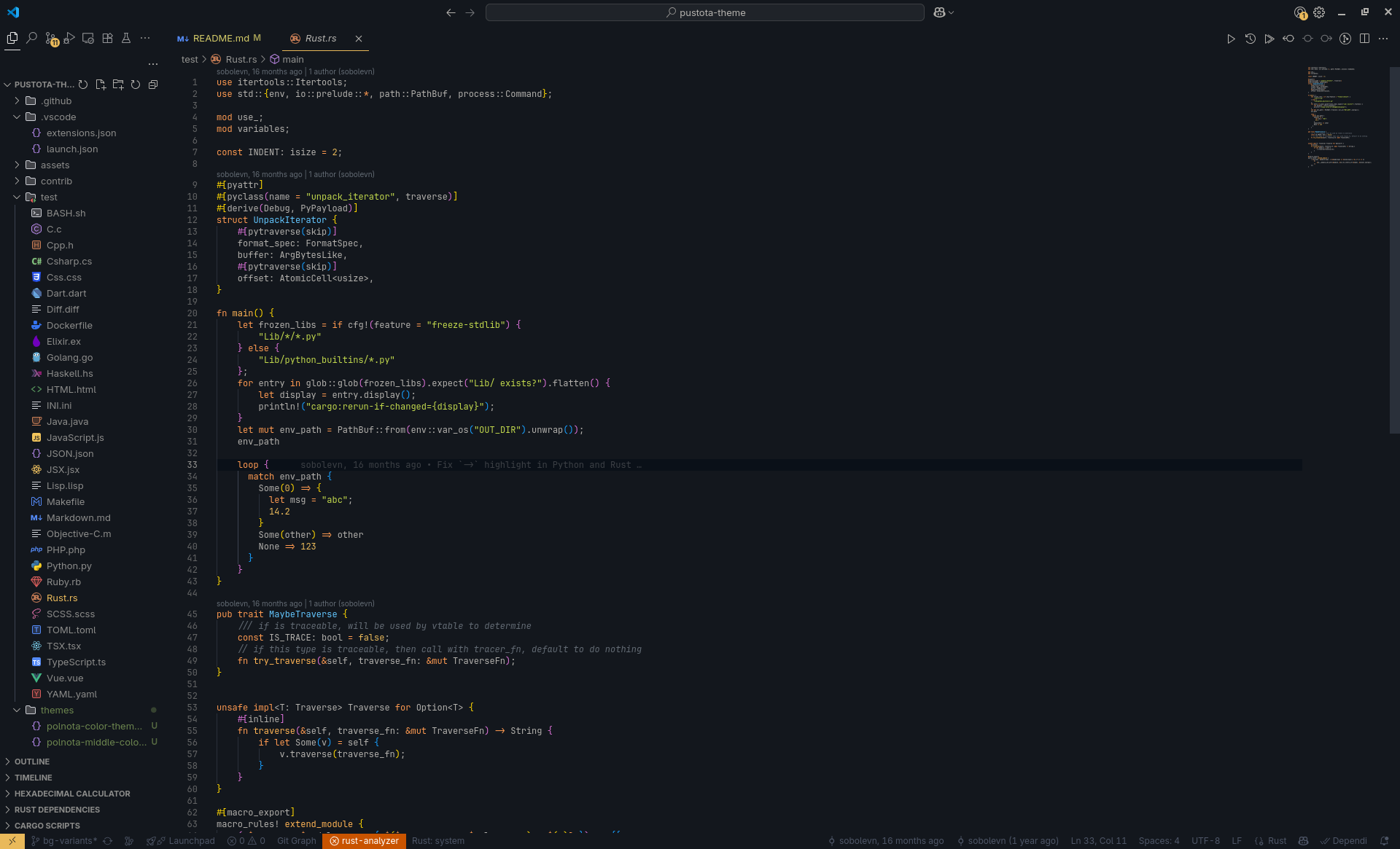Screen dimensions: 1400x849
Task: Close the Rust.rs tab
Action: (x=359, y=39)
